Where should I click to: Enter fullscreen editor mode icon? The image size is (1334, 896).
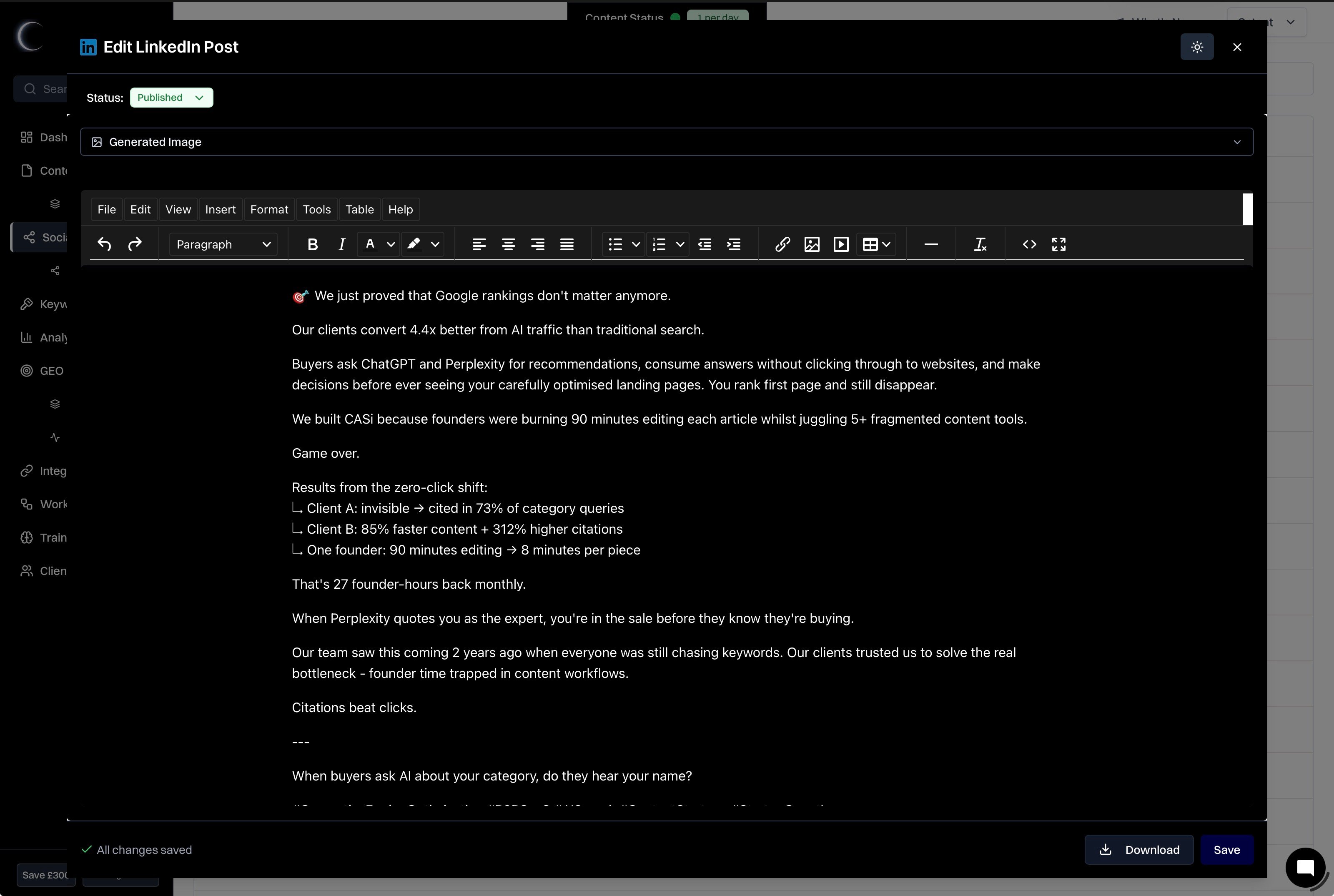tap(1058, 244)
